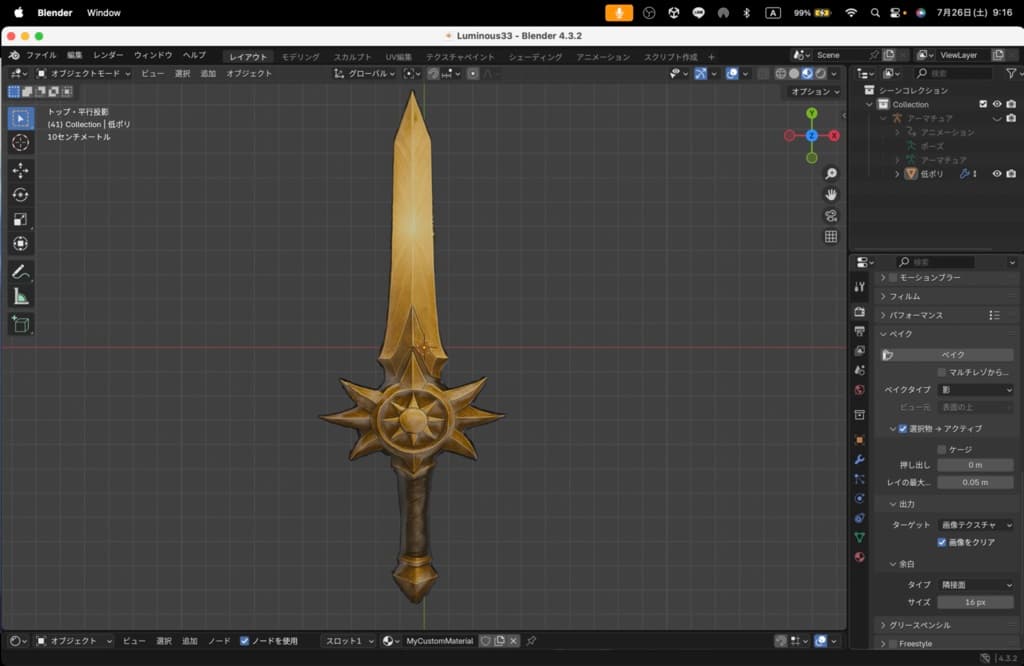Select the Rotate tool

click(x=20, y=195)
